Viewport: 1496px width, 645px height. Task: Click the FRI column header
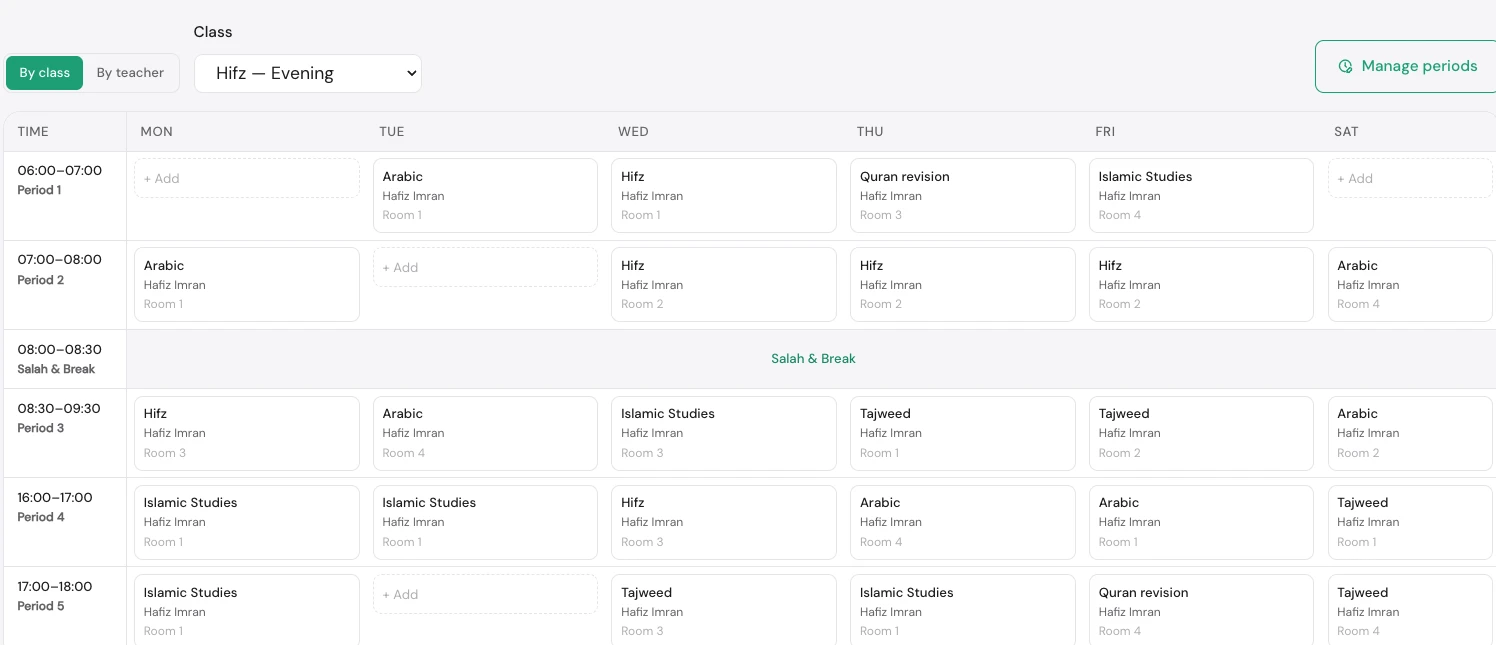pyautogui.click(x=1105, y=132)
